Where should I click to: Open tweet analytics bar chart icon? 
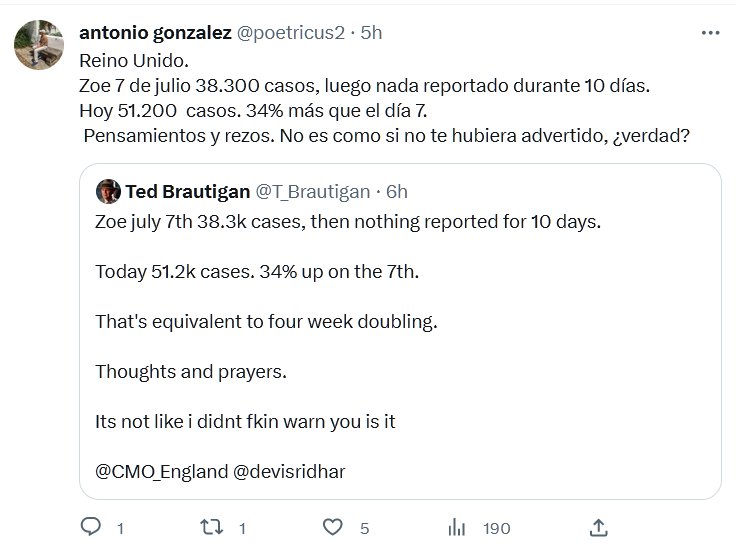458,527
